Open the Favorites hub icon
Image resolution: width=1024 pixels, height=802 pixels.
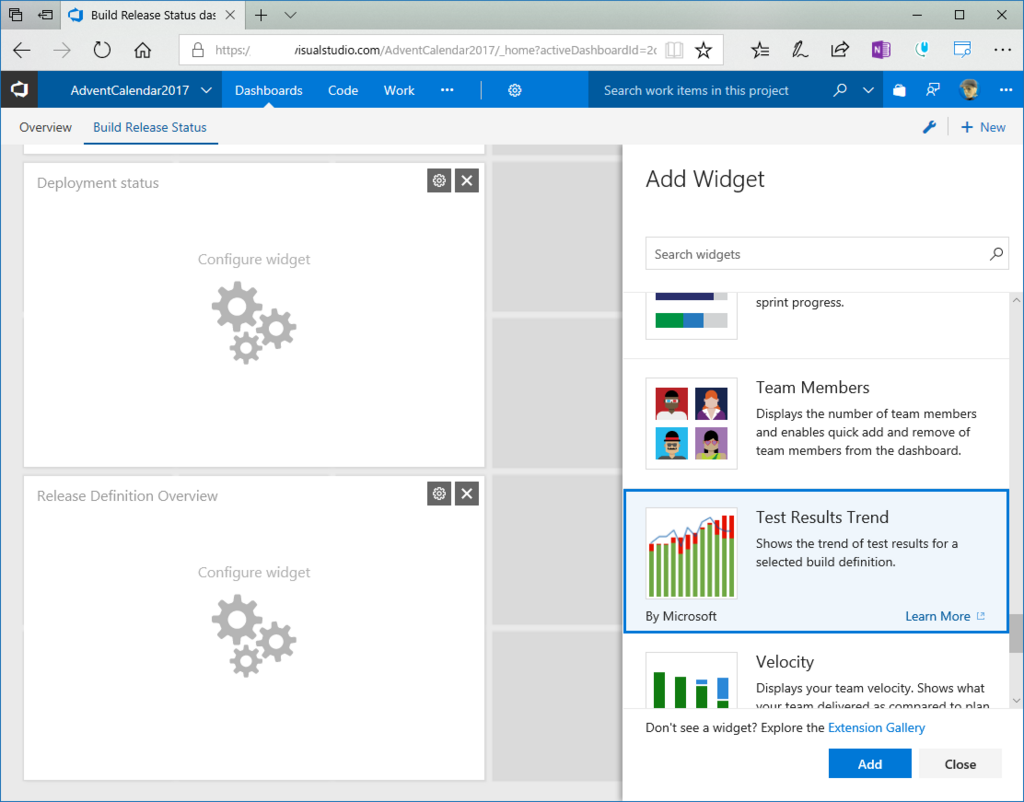point(760,50)
